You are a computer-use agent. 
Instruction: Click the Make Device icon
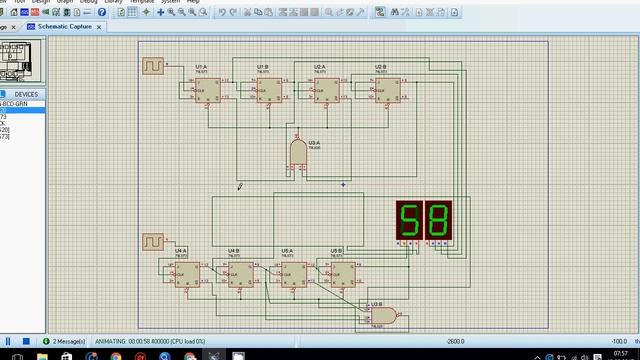coord(340,12)
